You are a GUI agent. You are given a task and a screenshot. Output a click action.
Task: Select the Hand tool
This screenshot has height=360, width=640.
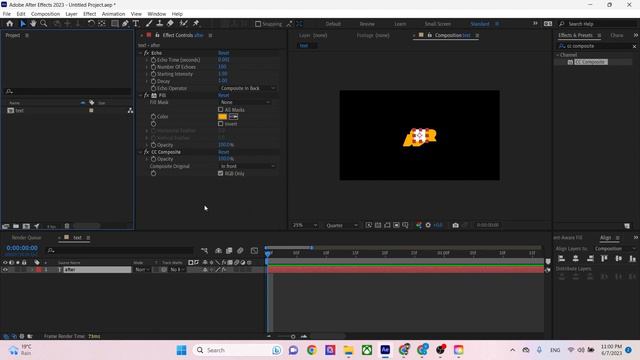pos(33,24)
